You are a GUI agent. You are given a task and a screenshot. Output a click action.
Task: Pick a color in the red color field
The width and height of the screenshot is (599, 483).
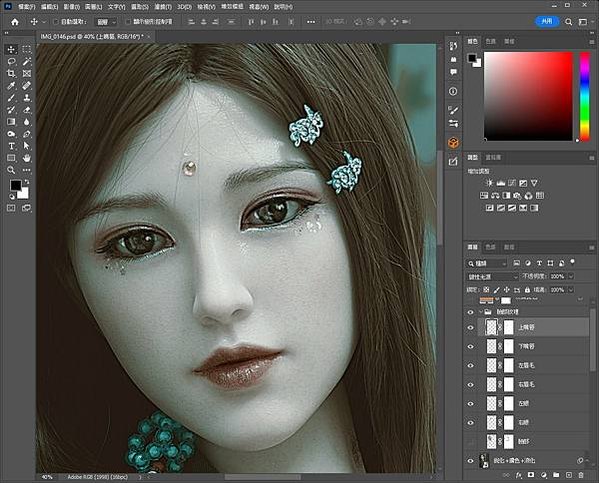(x=529, y=96)
